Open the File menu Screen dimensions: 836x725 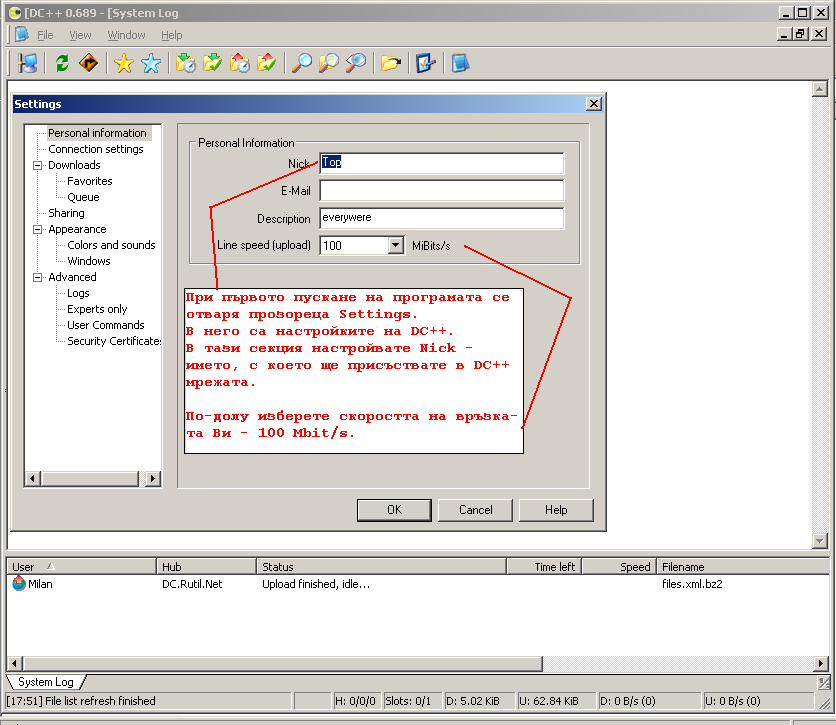pyautogui.click(x=45, y=35)
